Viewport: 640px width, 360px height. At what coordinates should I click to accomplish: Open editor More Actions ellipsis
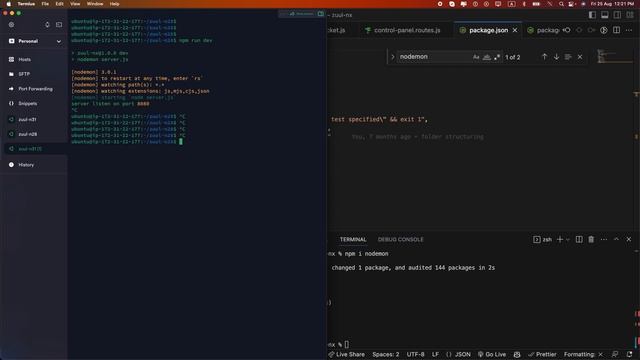click(629, 30)
